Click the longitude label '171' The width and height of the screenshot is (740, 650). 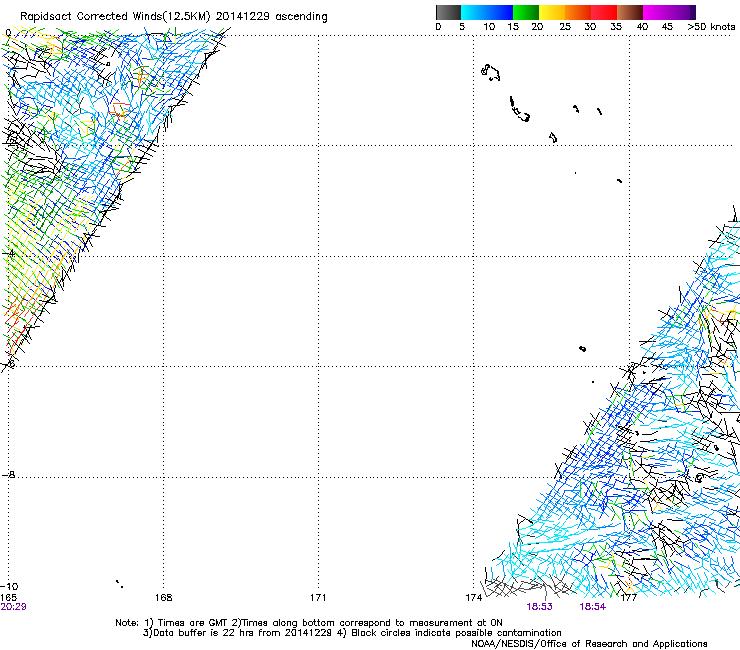[x=318, y=598]
